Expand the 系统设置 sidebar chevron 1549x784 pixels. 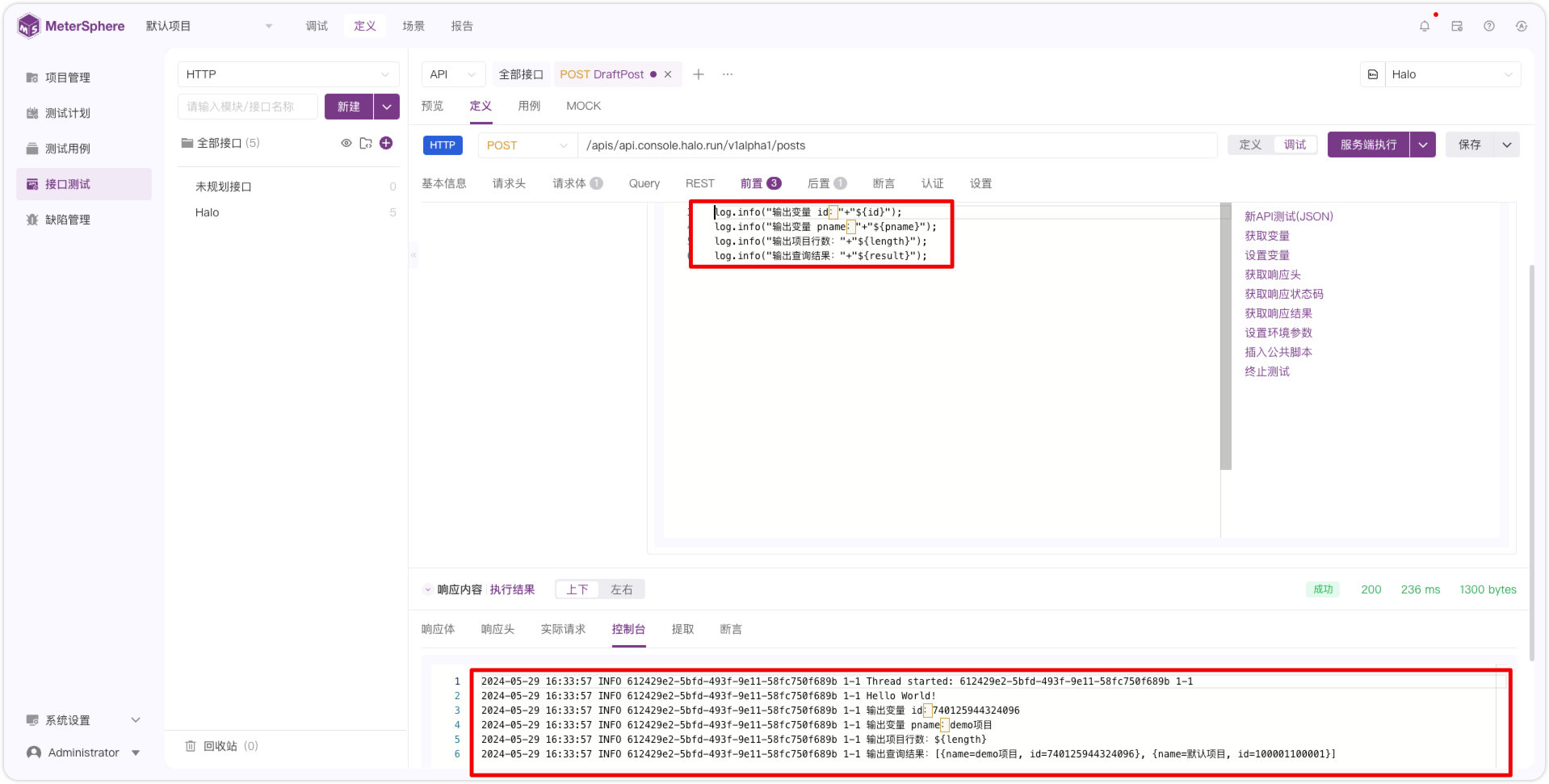click(136, 720)
